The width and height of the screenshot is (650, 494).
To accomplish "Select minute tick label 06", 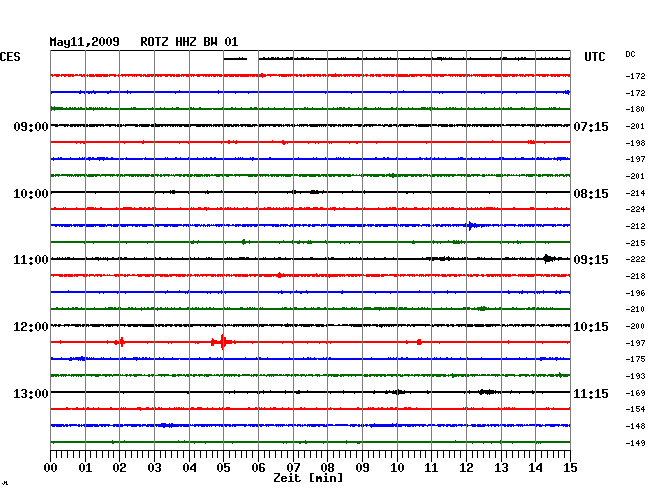I will (258, 468).
